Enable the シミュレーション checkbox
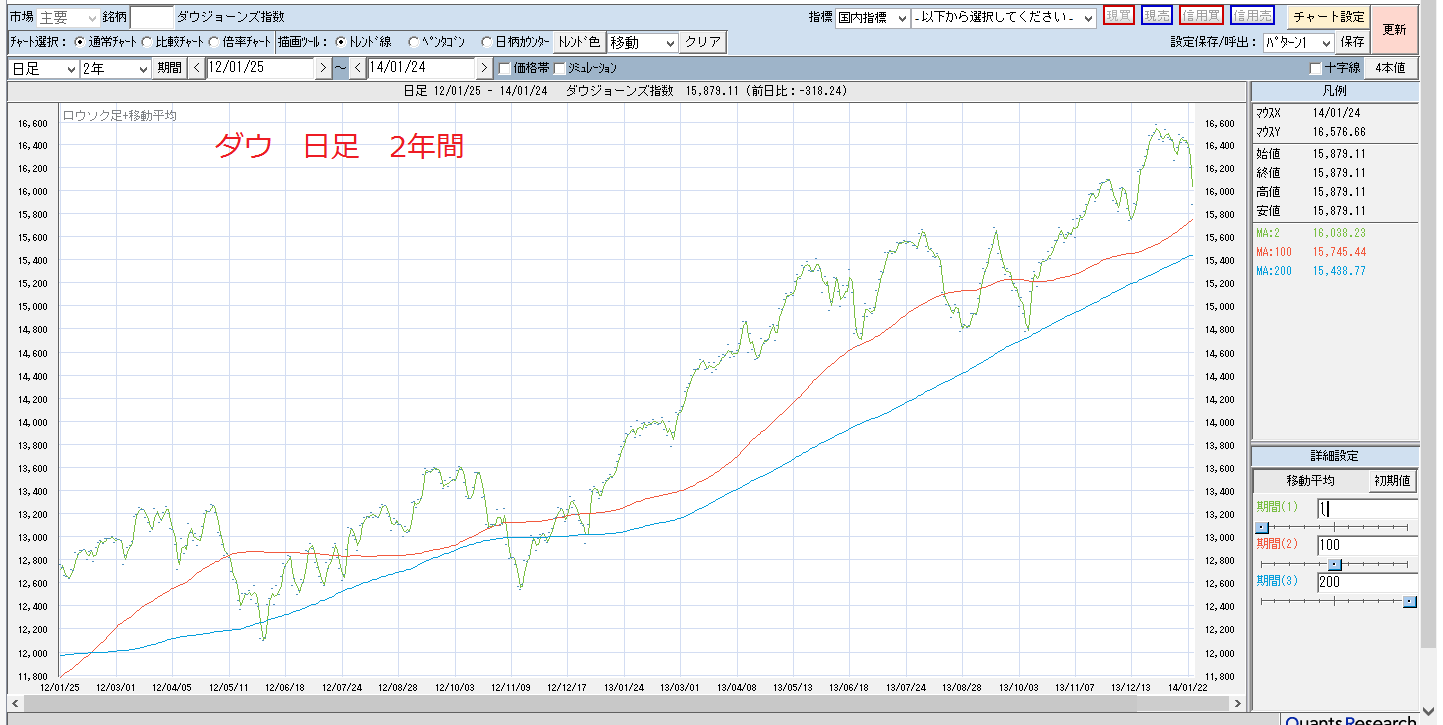Image resolution: width=1443 pixels, height=725 pixels. pos(560,68)
